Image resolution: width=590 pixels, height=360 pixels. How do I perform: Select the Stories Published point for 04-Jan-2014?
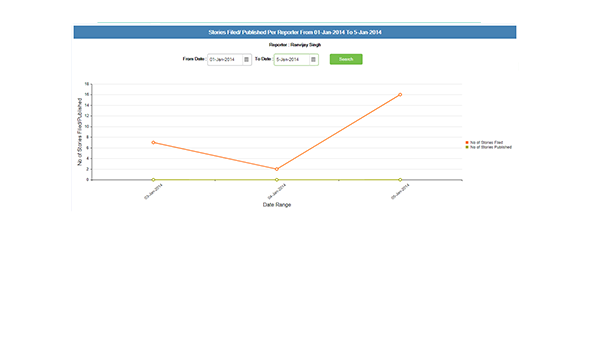277,180
